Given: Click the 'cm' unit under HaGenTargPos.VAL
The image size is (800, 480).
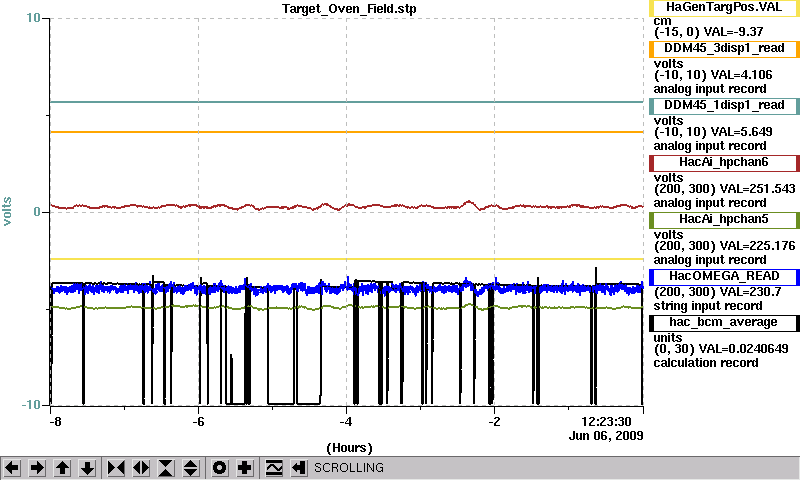Looking at the screenshot, I should [662, 21].
